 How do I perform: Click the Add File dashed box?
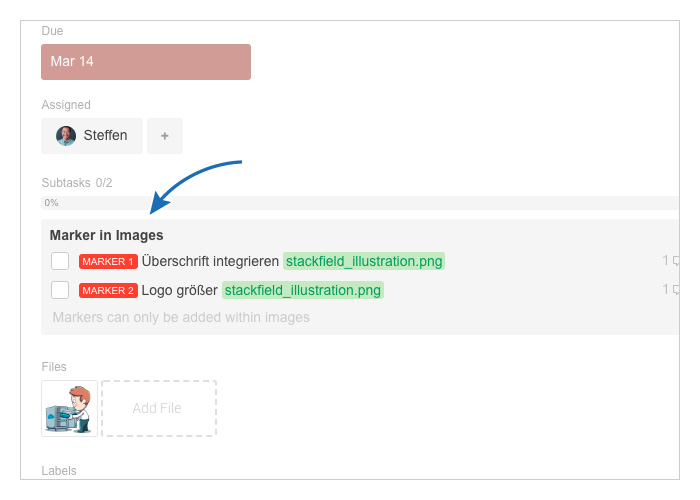[x=159, y=408]
